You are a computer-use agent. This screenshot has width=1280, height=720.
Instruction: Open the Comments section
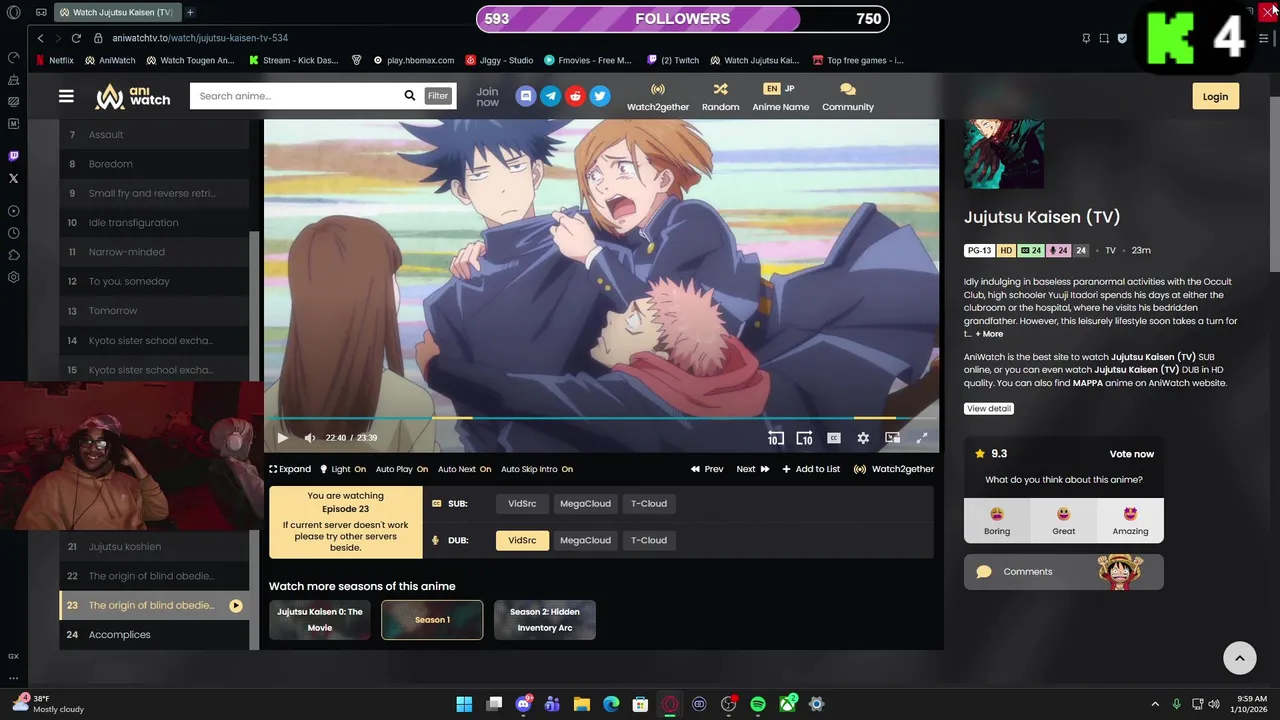(x=1063, y=572)
